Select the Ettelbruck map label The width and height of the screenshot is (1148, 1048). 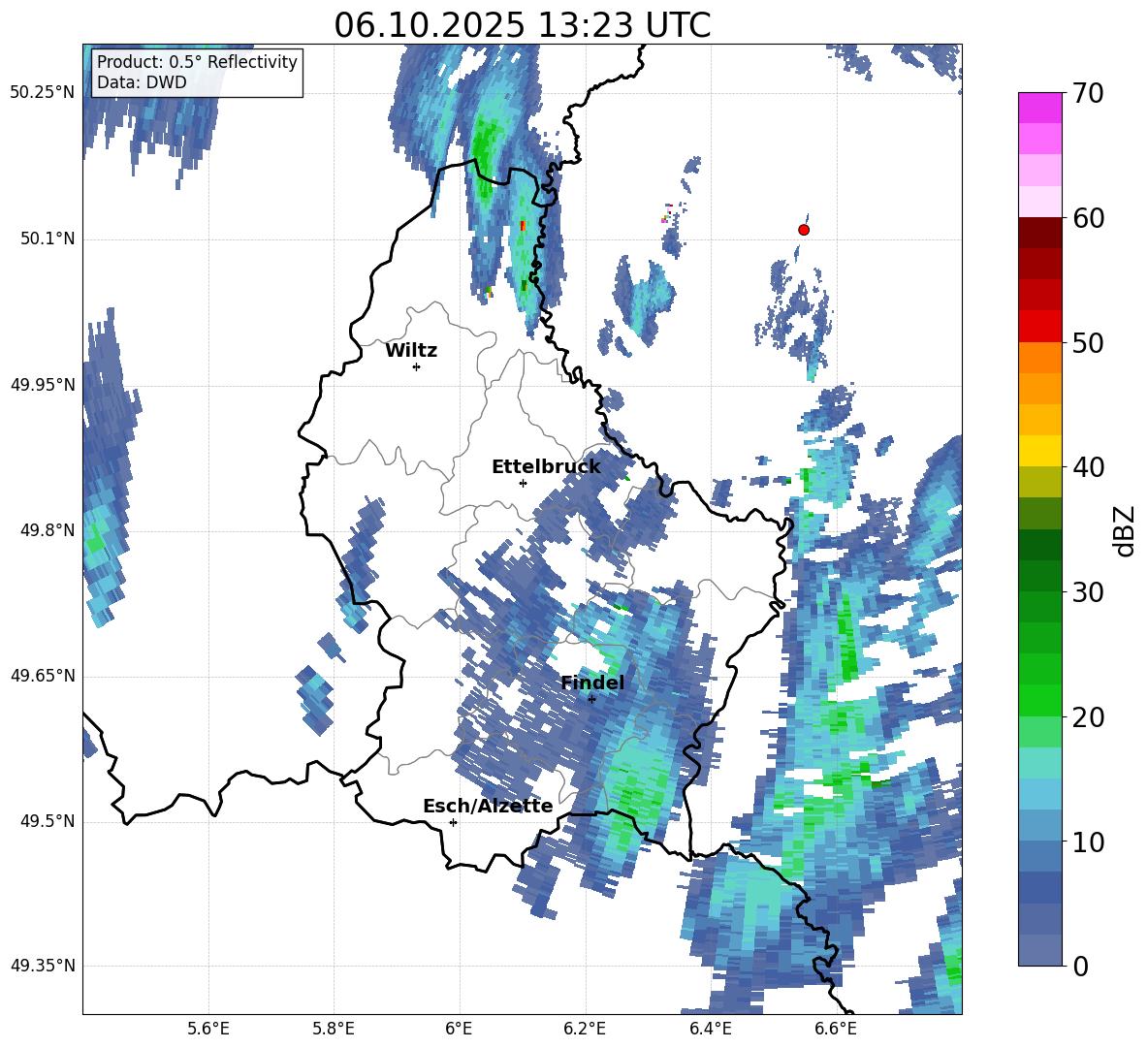click(546, 467)
